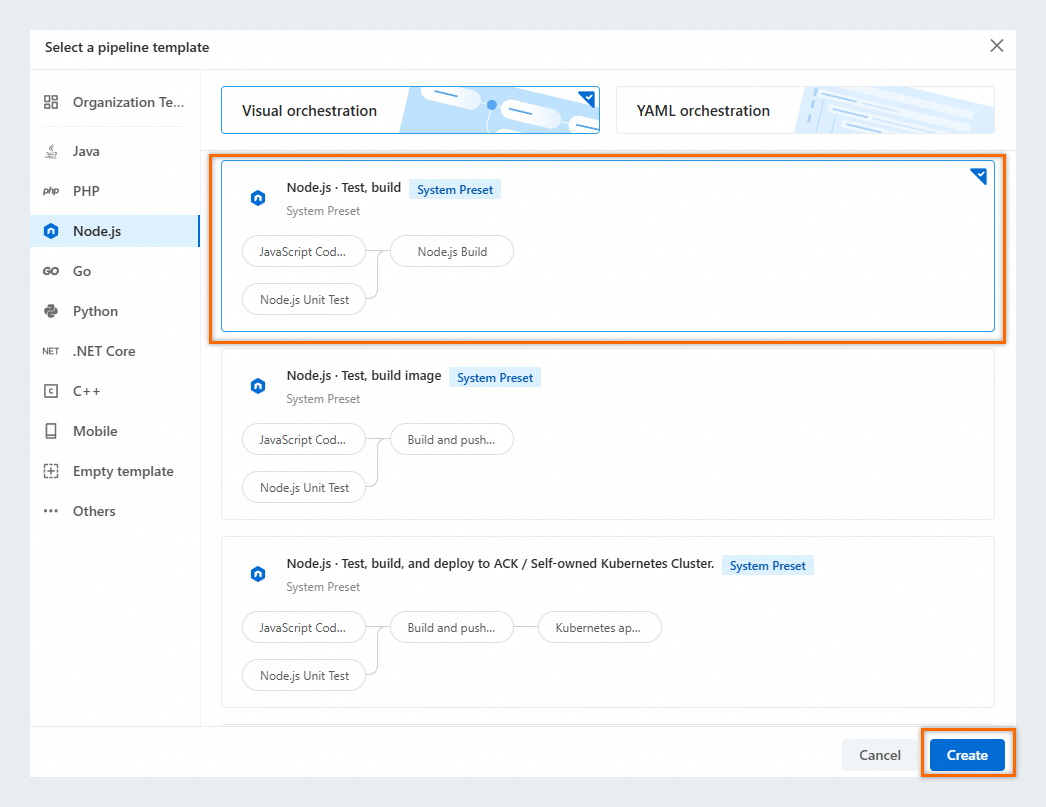Click the Organization Templates grid icon
The height and width of the screenshot is (807, 1046).
pos(51,102)
